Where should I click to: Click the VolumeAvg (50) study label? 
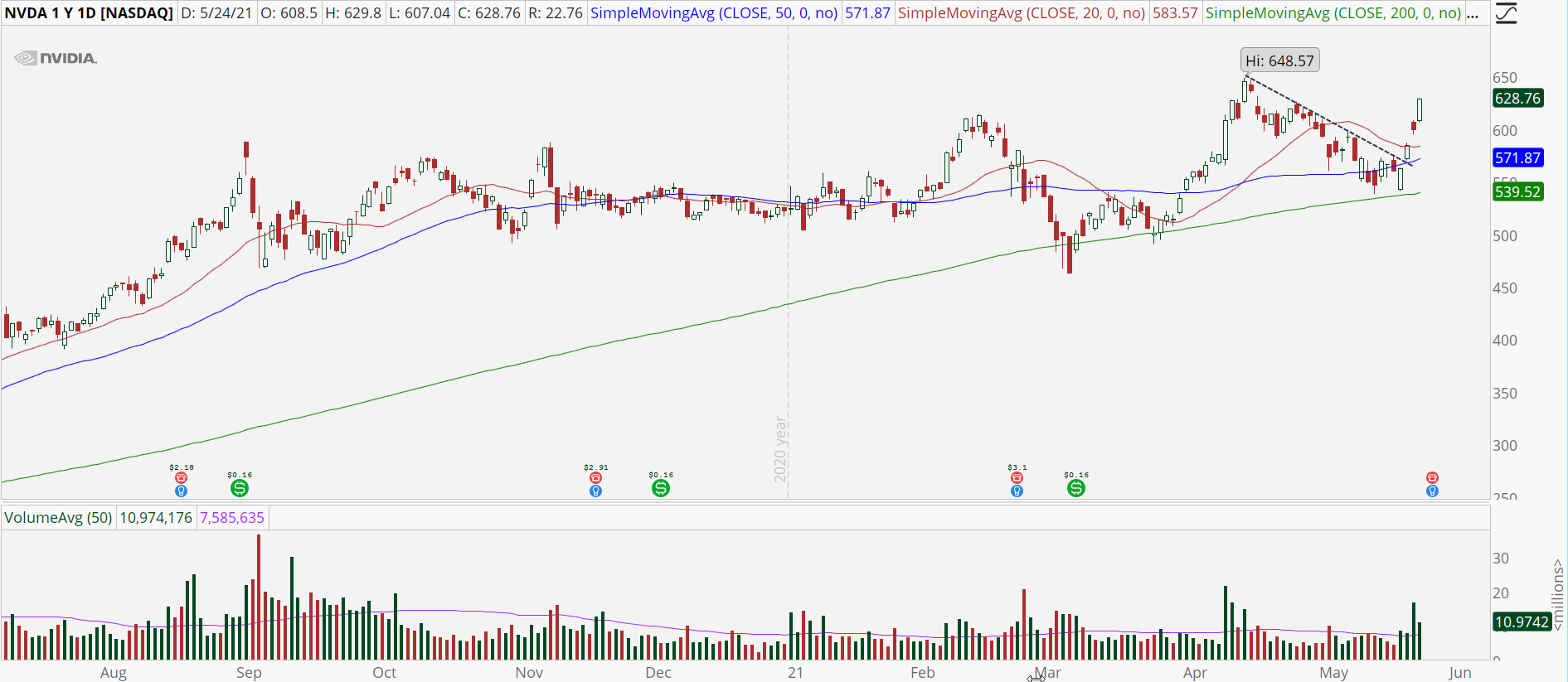click(x=58, y=518)
